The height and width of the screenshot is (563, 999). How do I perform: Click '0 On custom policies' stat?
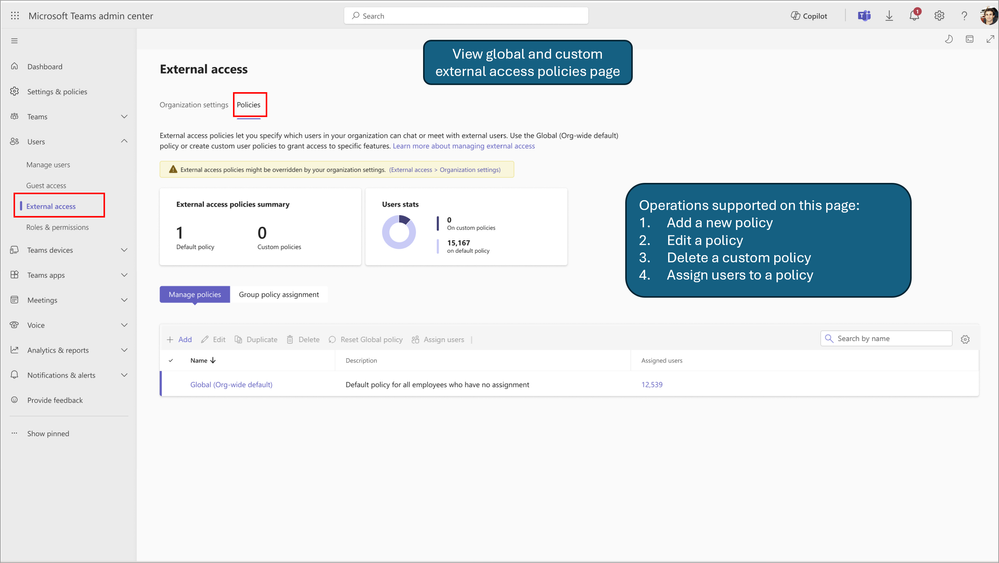471,224
